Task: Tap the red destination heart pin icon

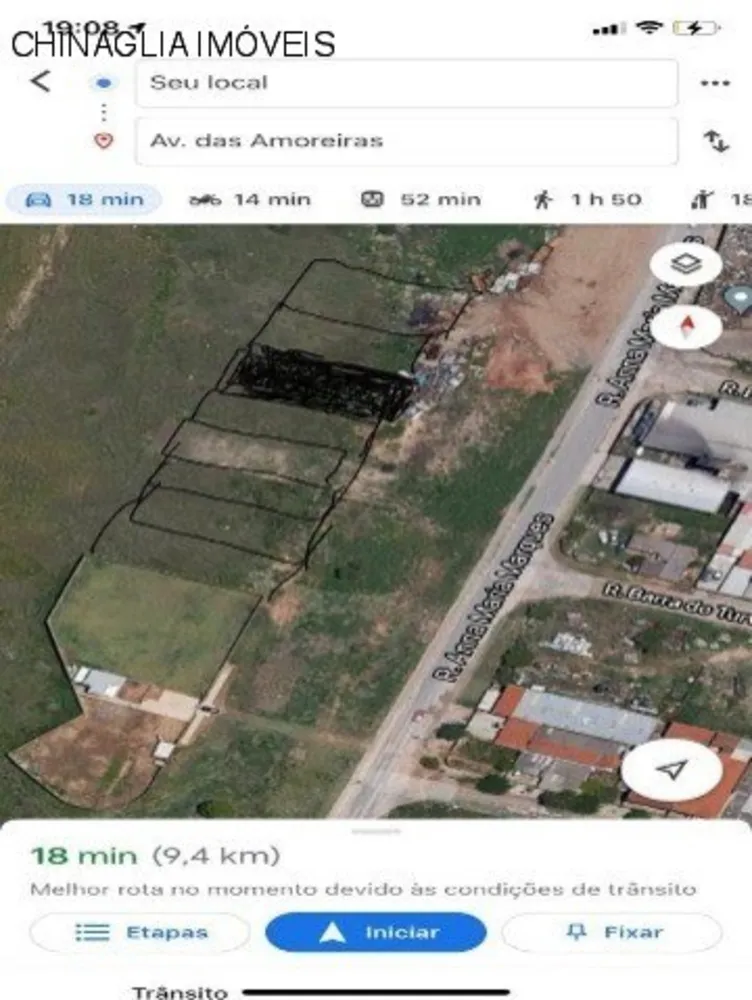Action: [103, 141]
